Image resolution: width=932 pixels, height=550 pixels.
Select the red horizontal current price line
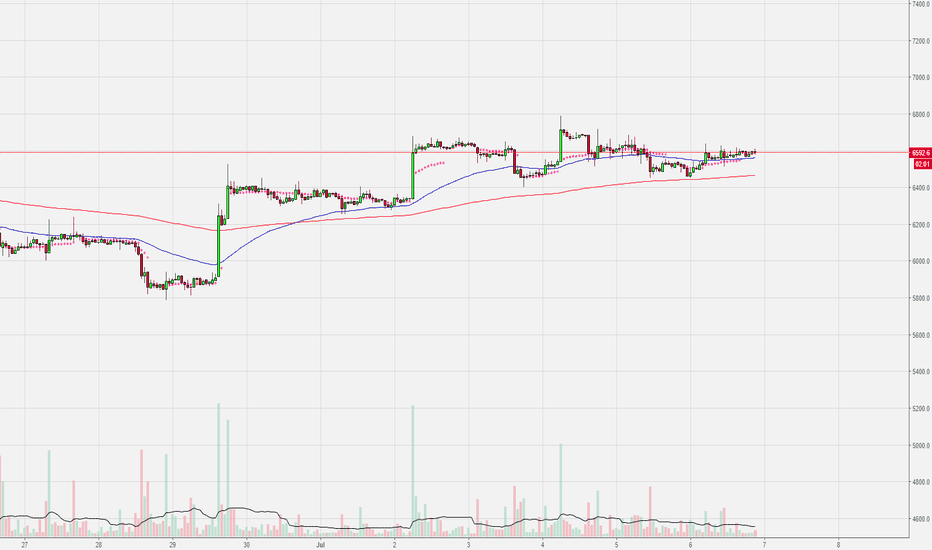pos(455,152)
